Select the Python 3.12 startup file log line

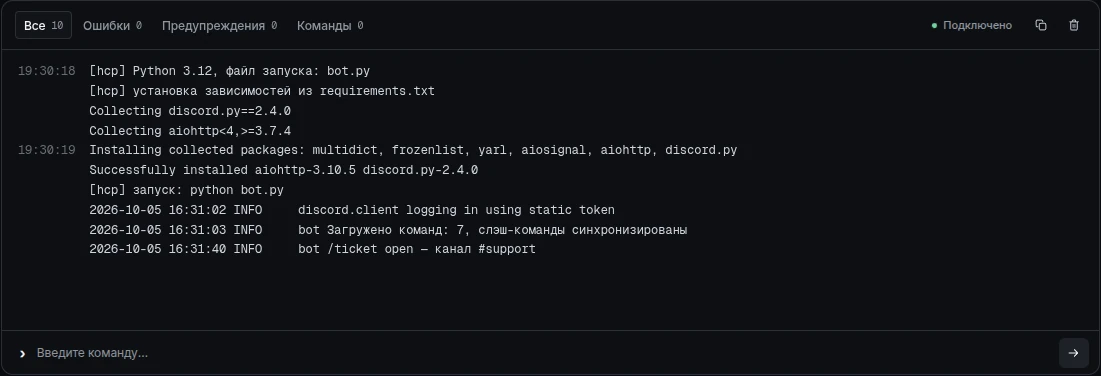pos(230,71)
